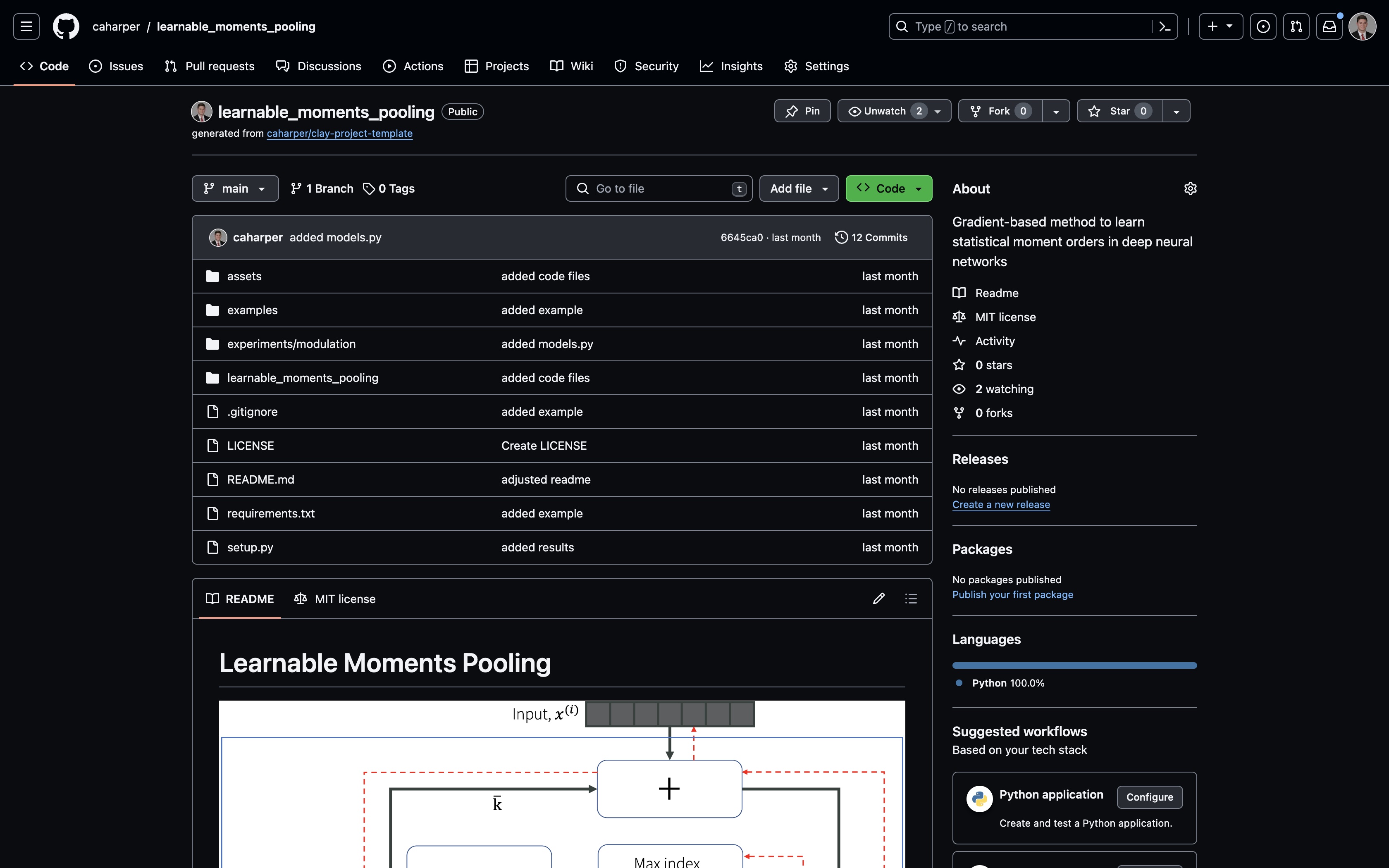Screen dimensions: 1389x868
Task: Open the Insights tab
Action: tap(731, 66)
